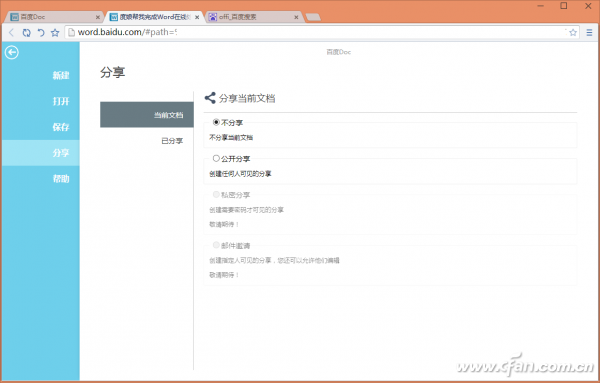
Task: Click the share icon beside 分享当前文档
Action: (210, 98)
